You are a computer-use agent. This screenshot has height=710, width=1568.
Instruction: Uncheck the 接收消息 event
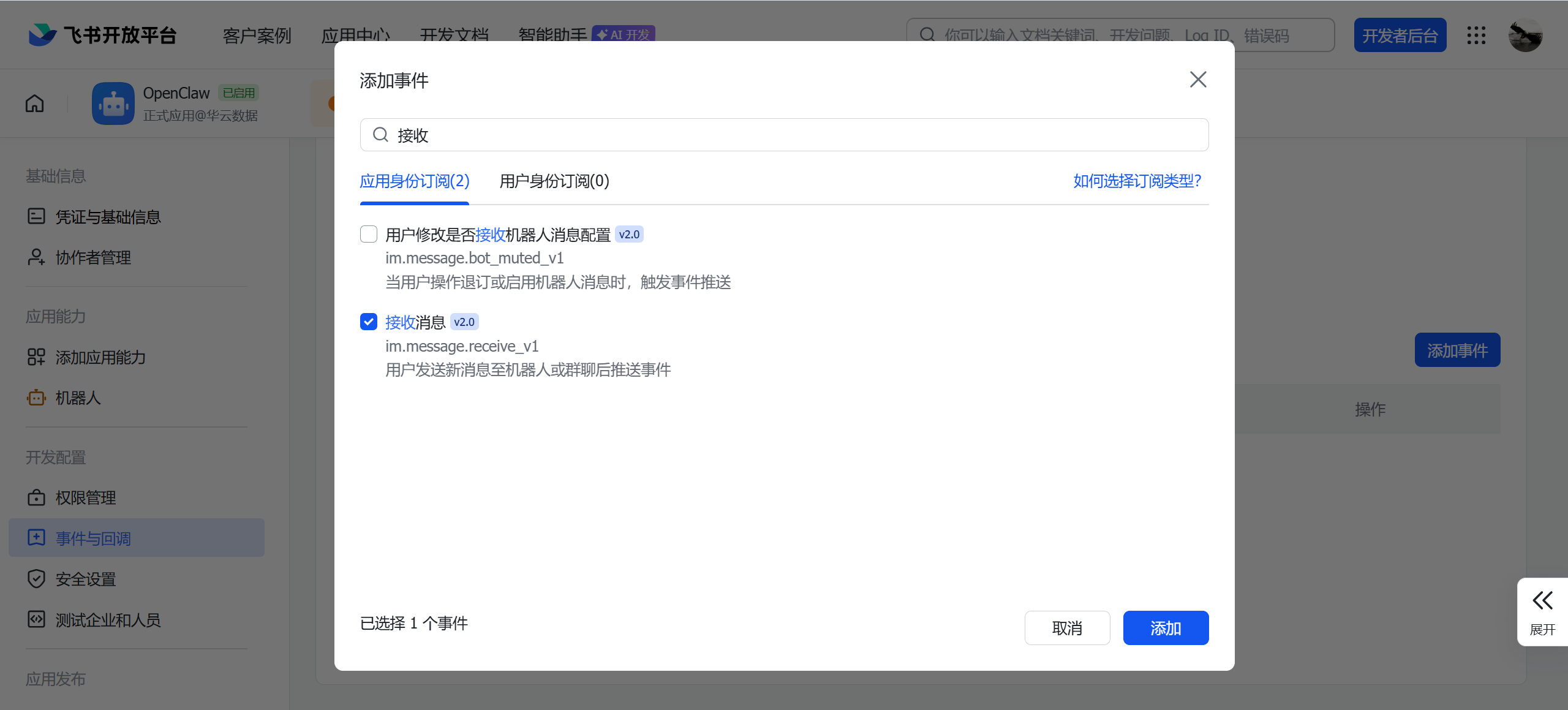click(368, 321)
